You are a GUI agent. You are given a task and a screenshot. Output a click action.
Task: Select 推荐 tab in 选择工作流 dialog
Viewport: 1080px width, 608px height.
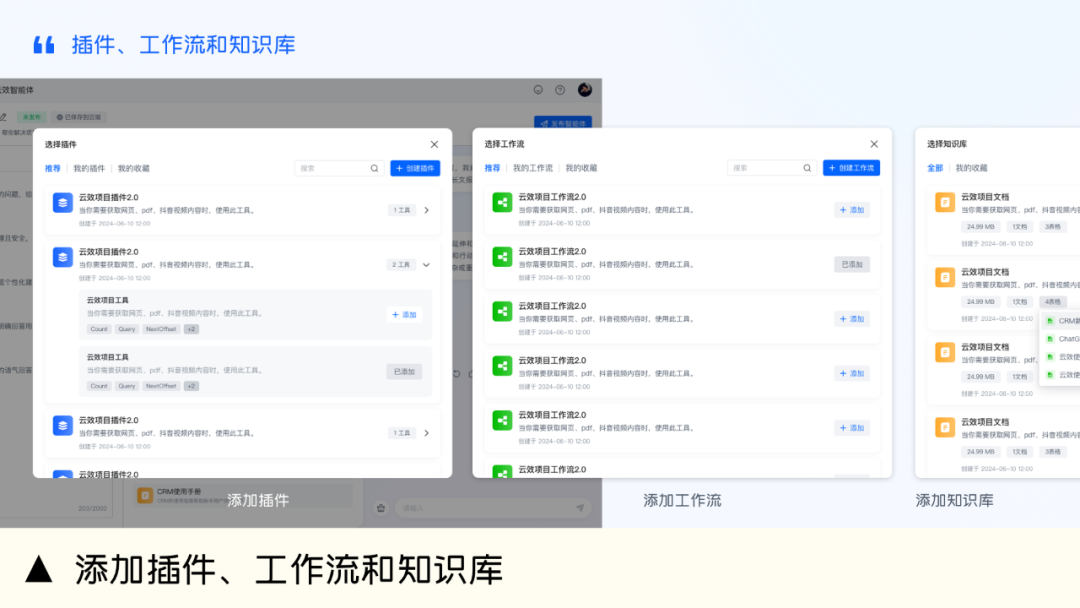coord(492,168)
